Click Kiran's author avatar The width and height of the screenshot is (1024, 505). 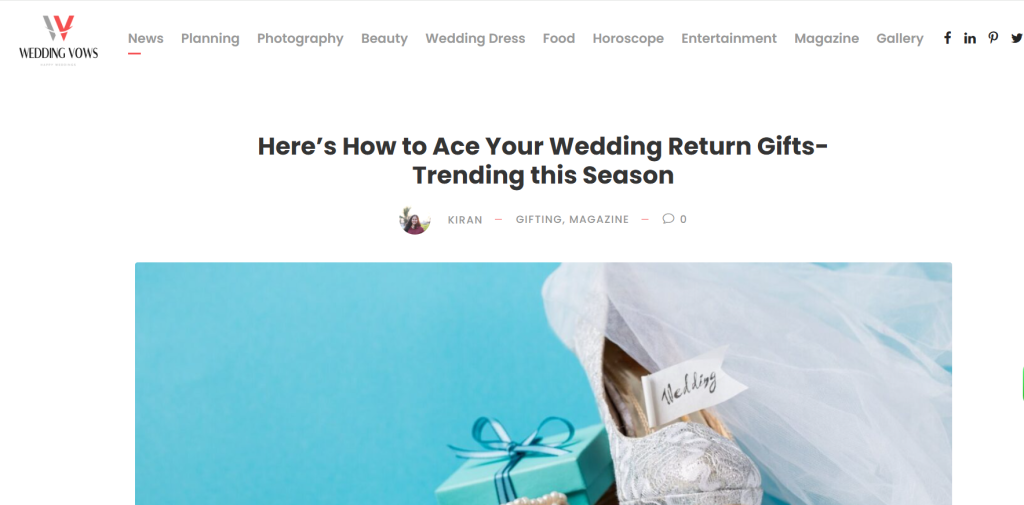415,220
